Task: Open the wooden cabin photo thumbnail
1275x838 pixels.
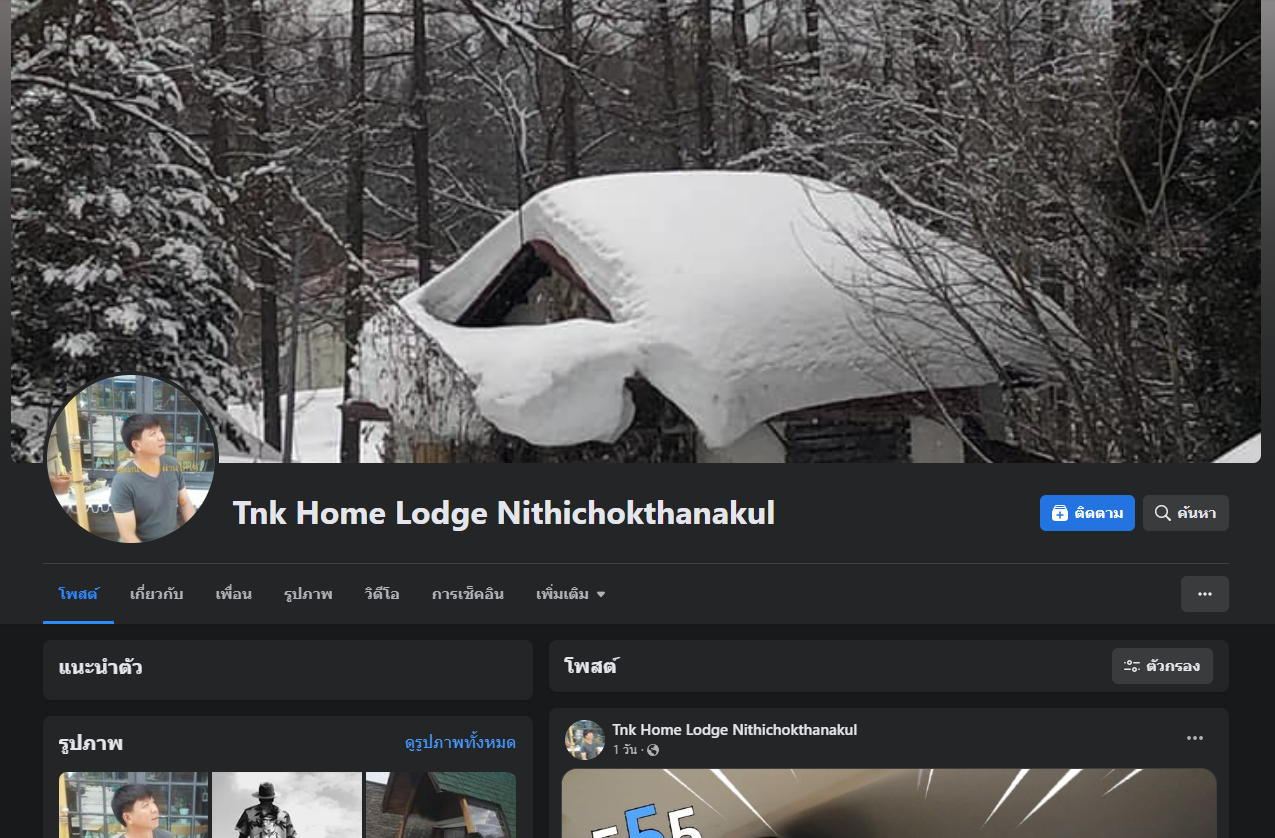Action: [441, 805]
